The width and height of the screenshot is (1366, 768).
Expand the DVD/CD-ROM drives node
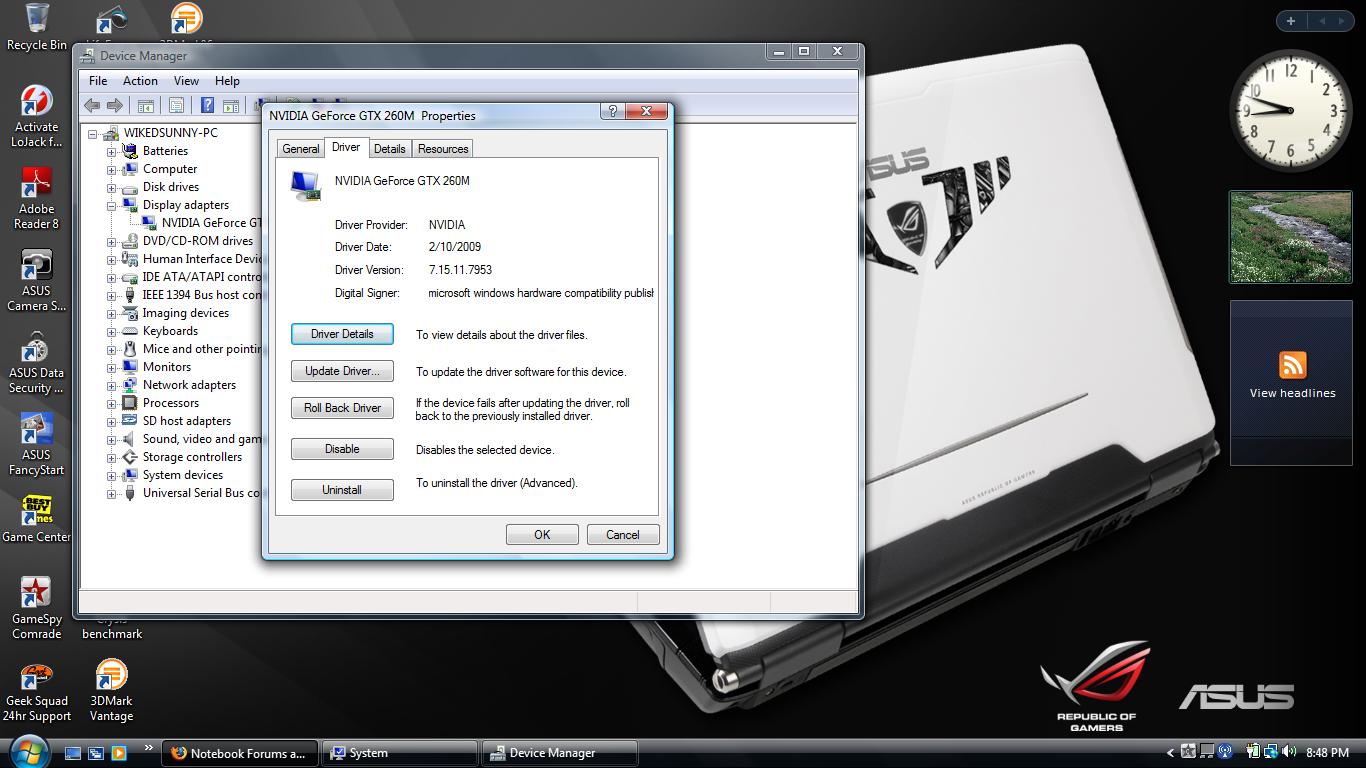point(111,241)
